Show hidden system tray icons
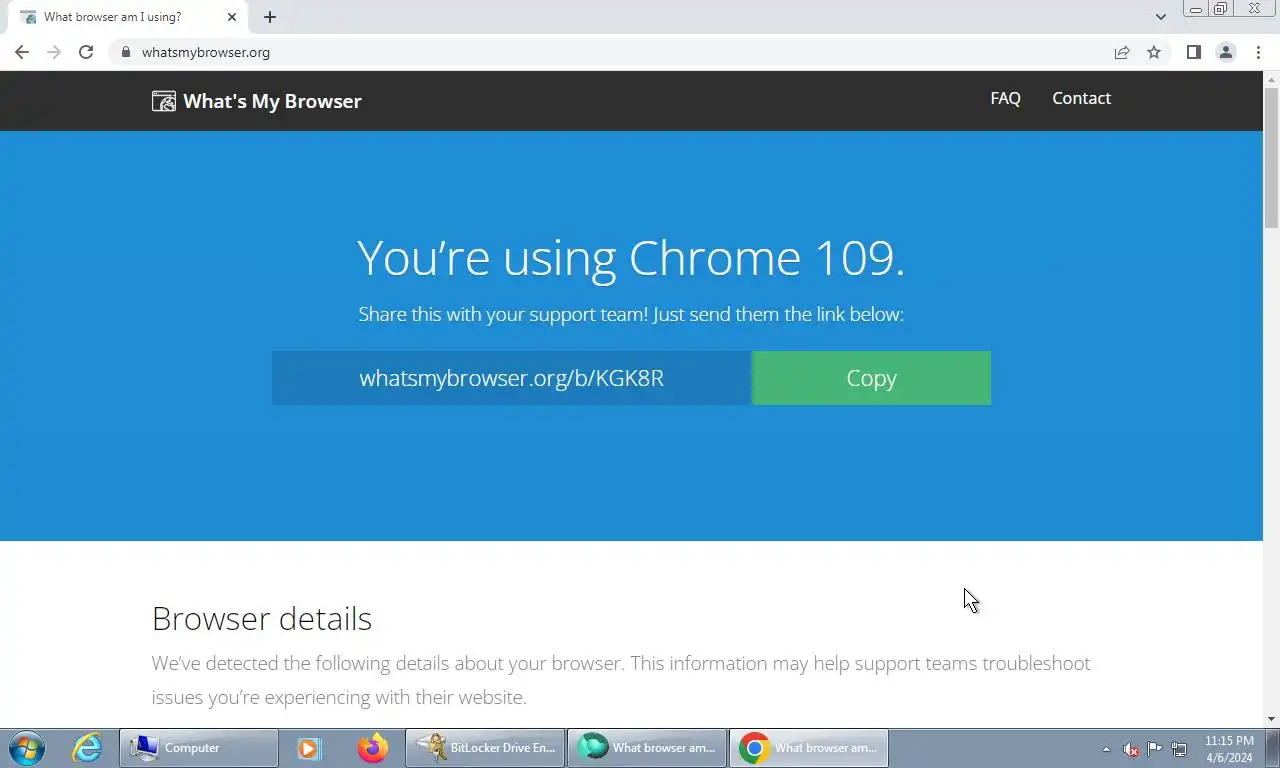 (1106, 749)
